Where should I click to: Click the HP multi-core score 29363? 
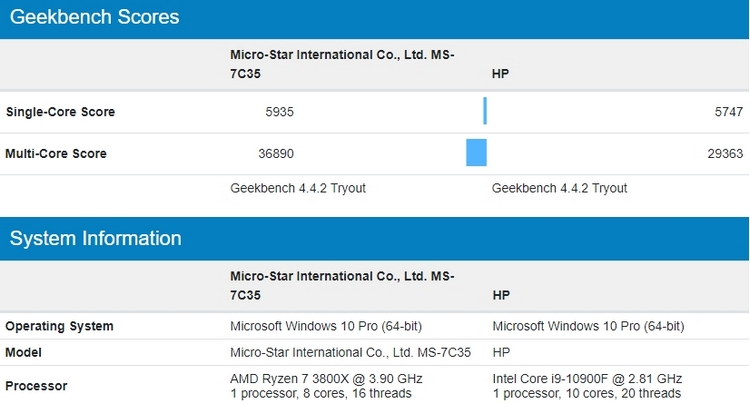725,153
